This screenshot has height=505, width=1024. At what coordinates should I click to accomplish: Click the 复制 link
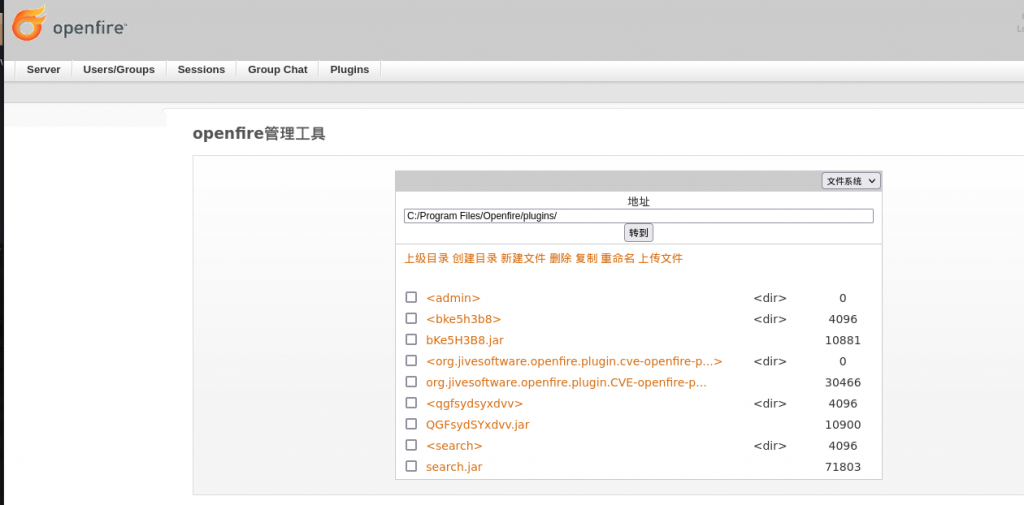586,258
